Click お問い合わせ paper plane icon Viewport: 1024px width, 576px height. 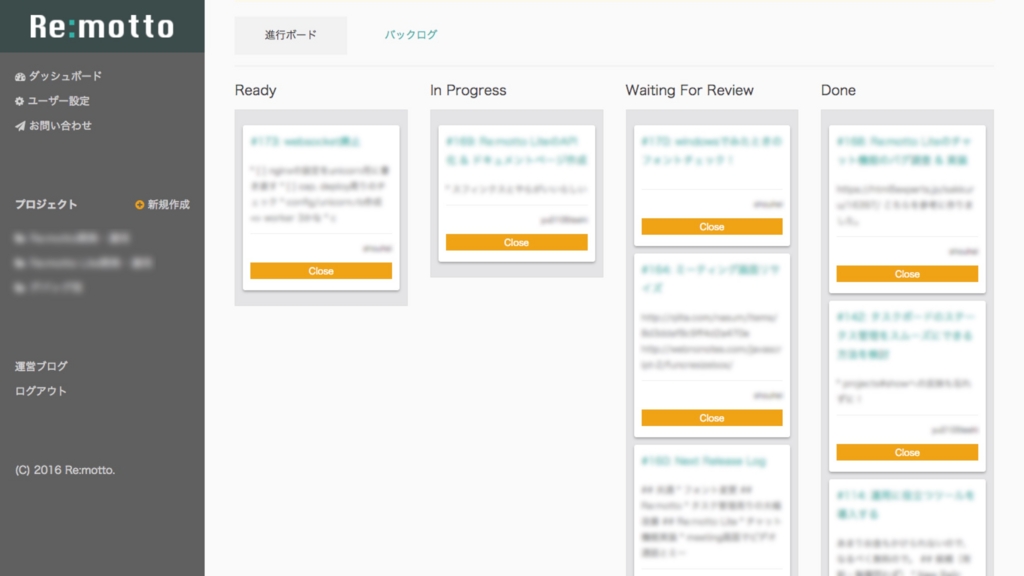pos(20,126)
